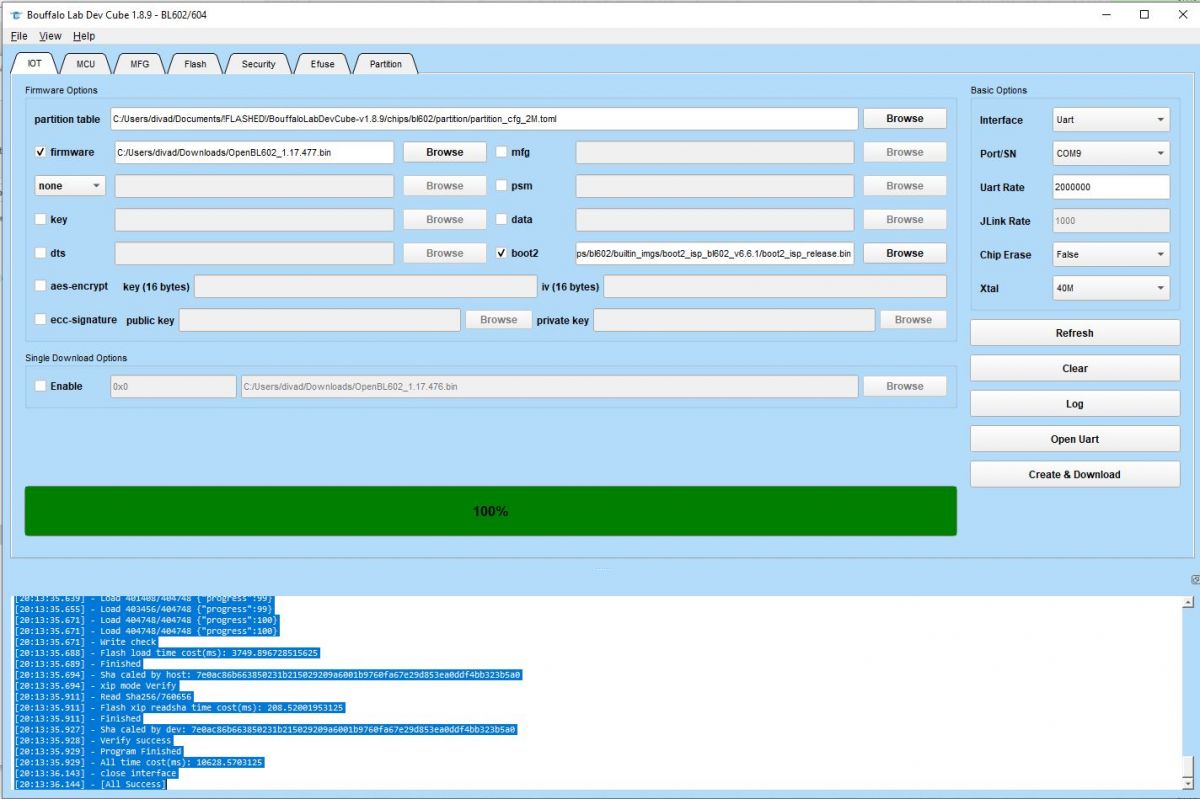
Task: Click the Refresh button
Action: click(x=1075, y=333)
